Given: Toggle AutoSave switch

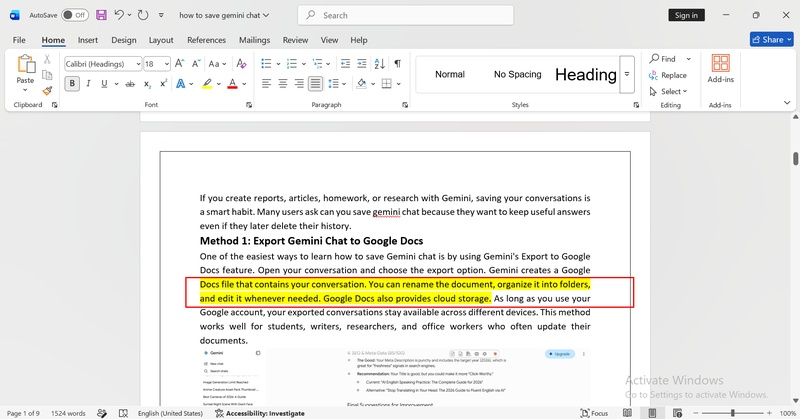Looking at the screenshot, I should point(74,15).
